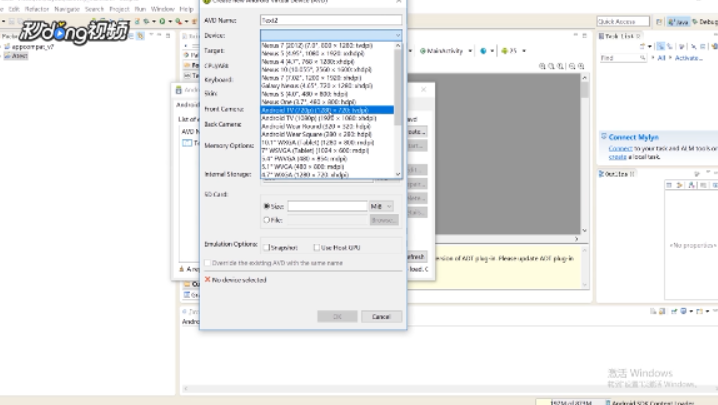The image size is (718, 405).
Task: Choose Android Wear Round from the device list
Action: 327,126
